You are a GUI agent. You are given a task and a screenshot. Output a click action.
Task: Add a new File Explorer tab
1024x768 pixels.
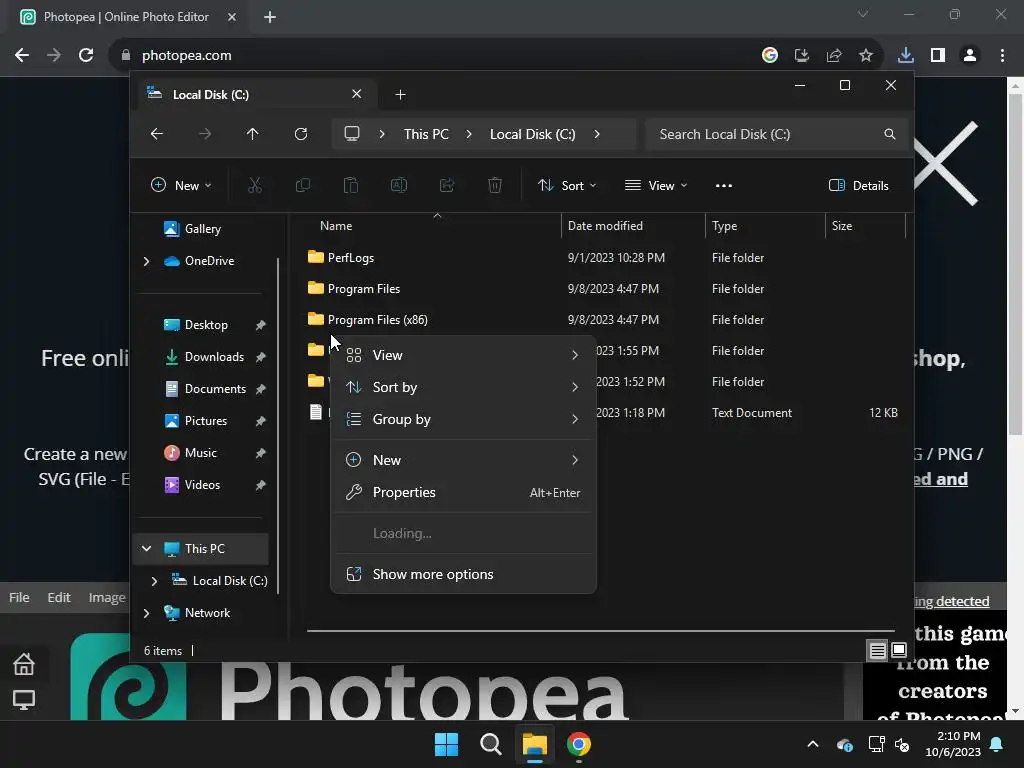pyautogui.click(x=400, y=95)
